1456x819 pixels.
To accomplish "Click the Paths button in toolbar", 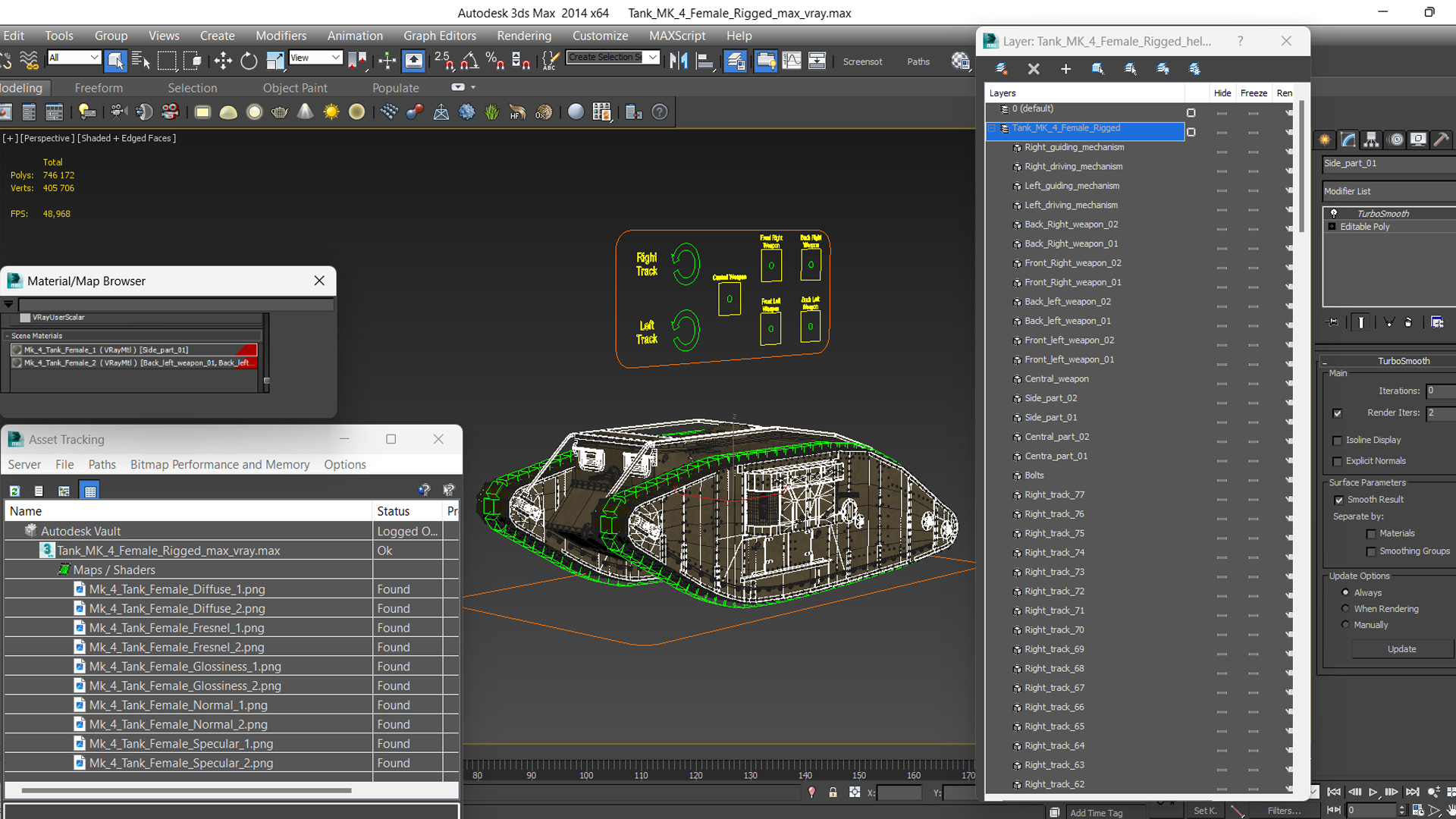I will pos(917,62).
